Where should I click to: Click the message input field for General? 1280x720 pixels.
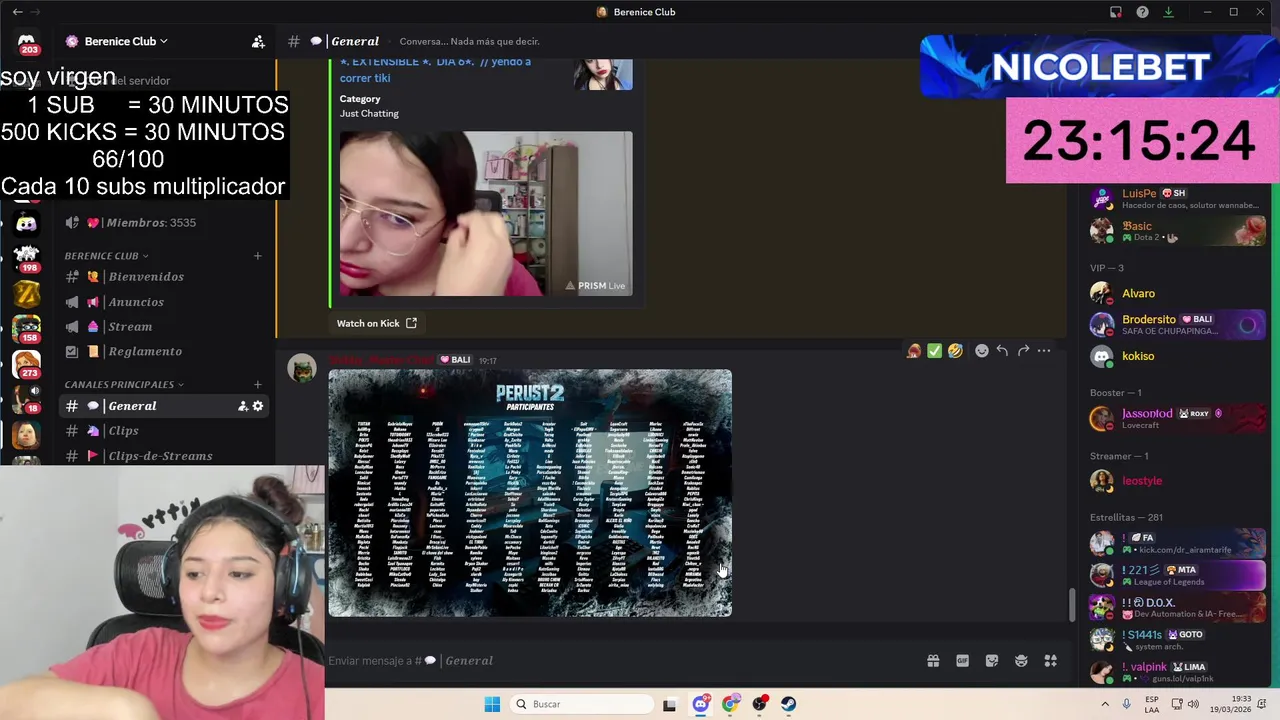(620, 661)
